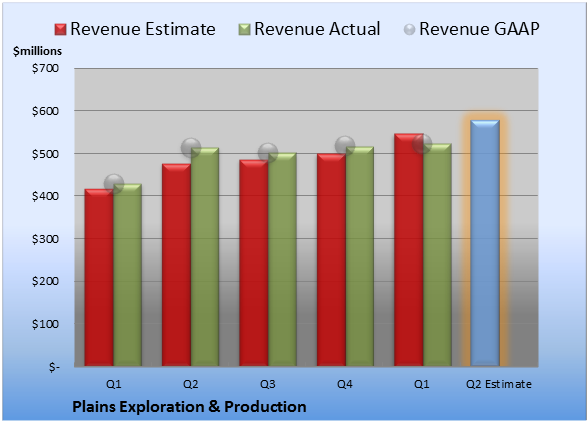Click the GAAP marker above Q2
The height and width of the screenshot is (422, 588).
[191, 147]
